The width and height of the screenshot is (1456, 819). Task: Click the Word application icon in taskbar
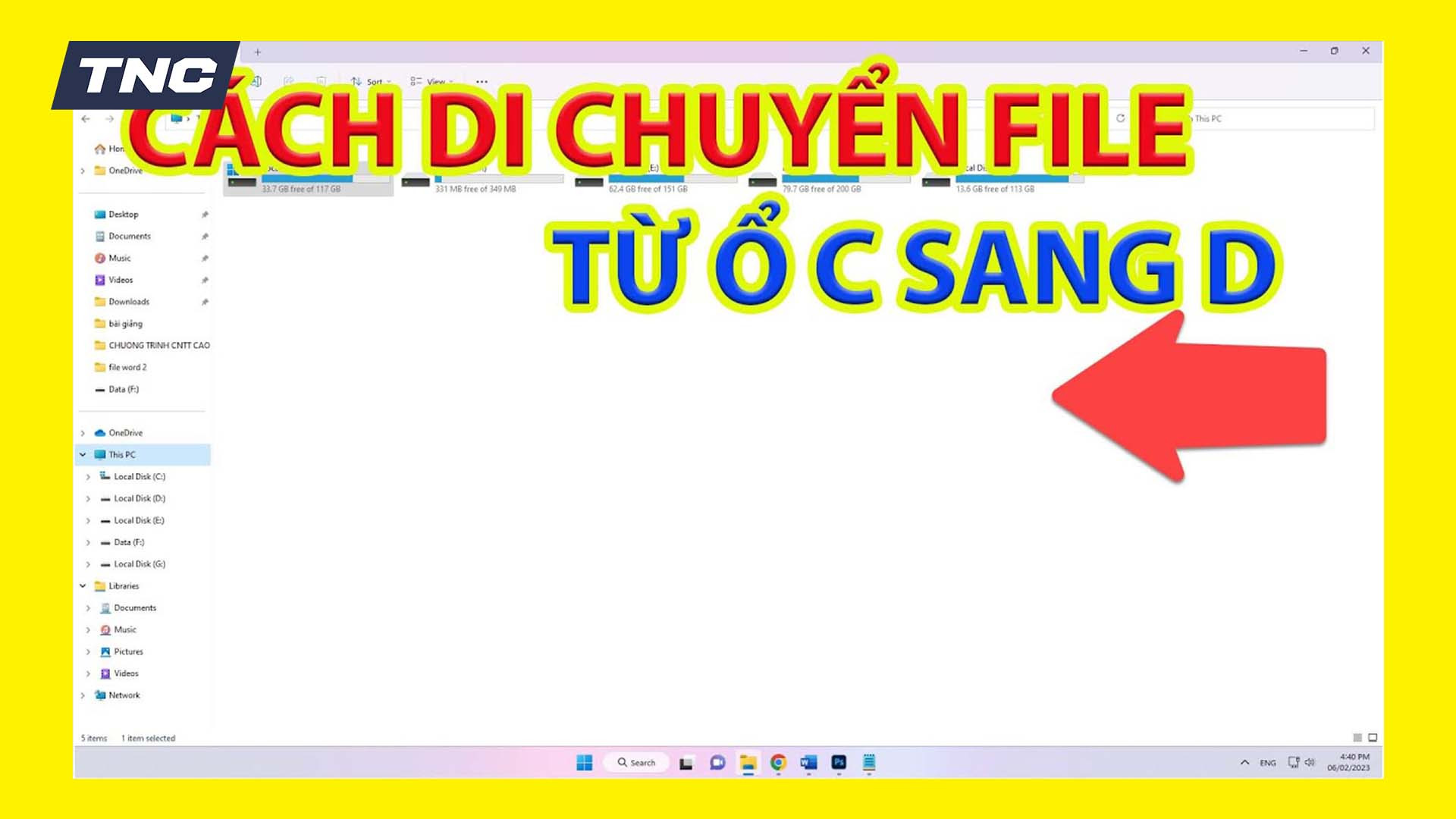808,762
